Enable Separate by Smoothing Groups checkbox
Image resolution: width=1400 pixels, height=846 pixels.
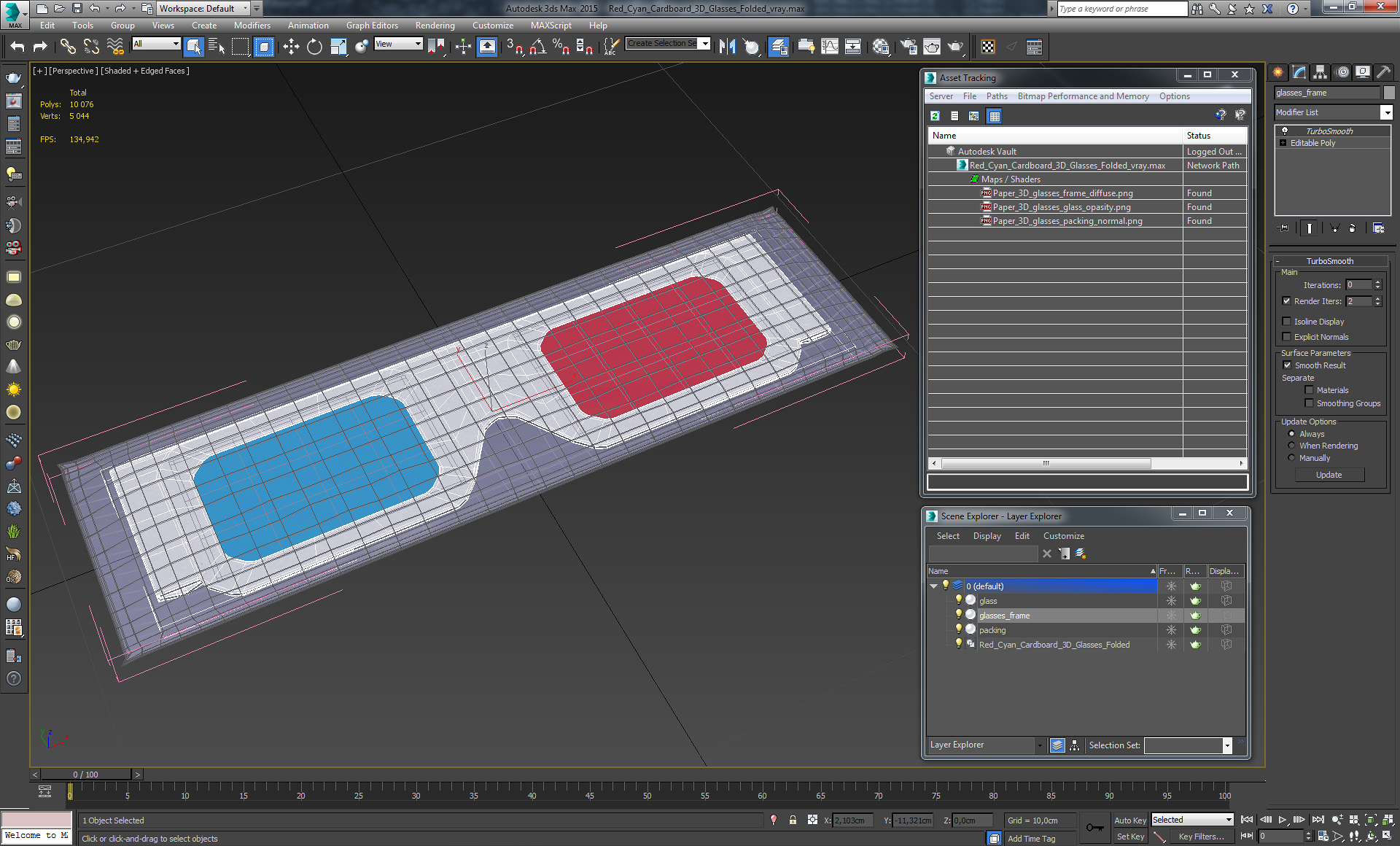(x=1309, y=403)
